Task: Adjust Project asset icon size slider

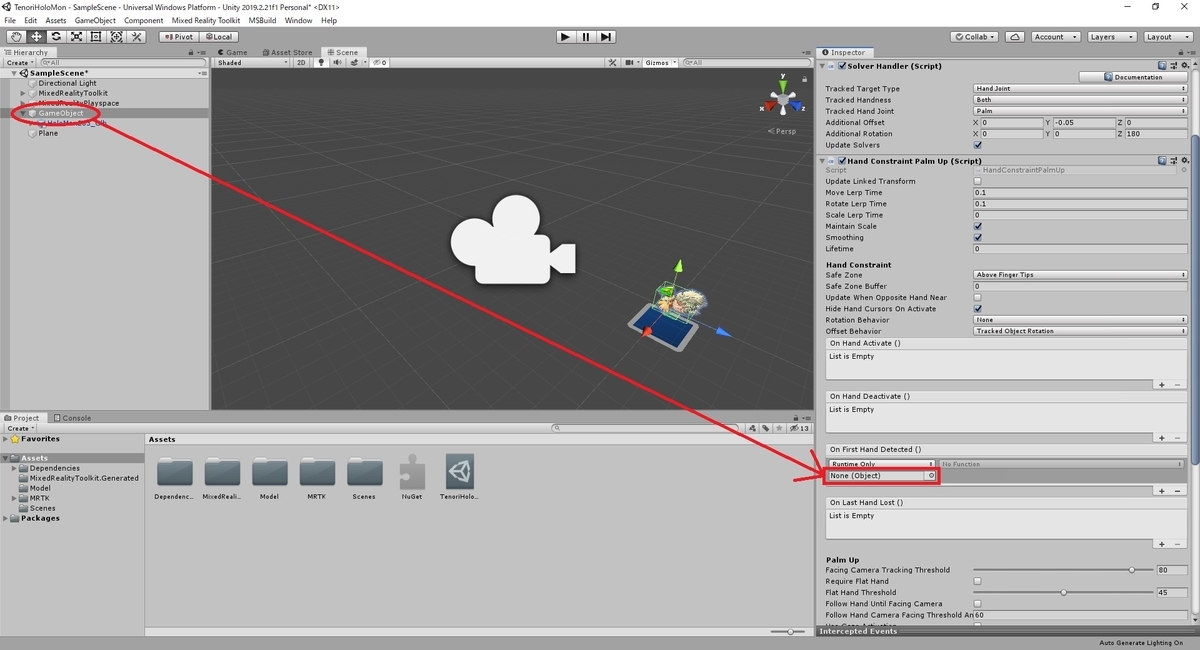Action: 791,632
